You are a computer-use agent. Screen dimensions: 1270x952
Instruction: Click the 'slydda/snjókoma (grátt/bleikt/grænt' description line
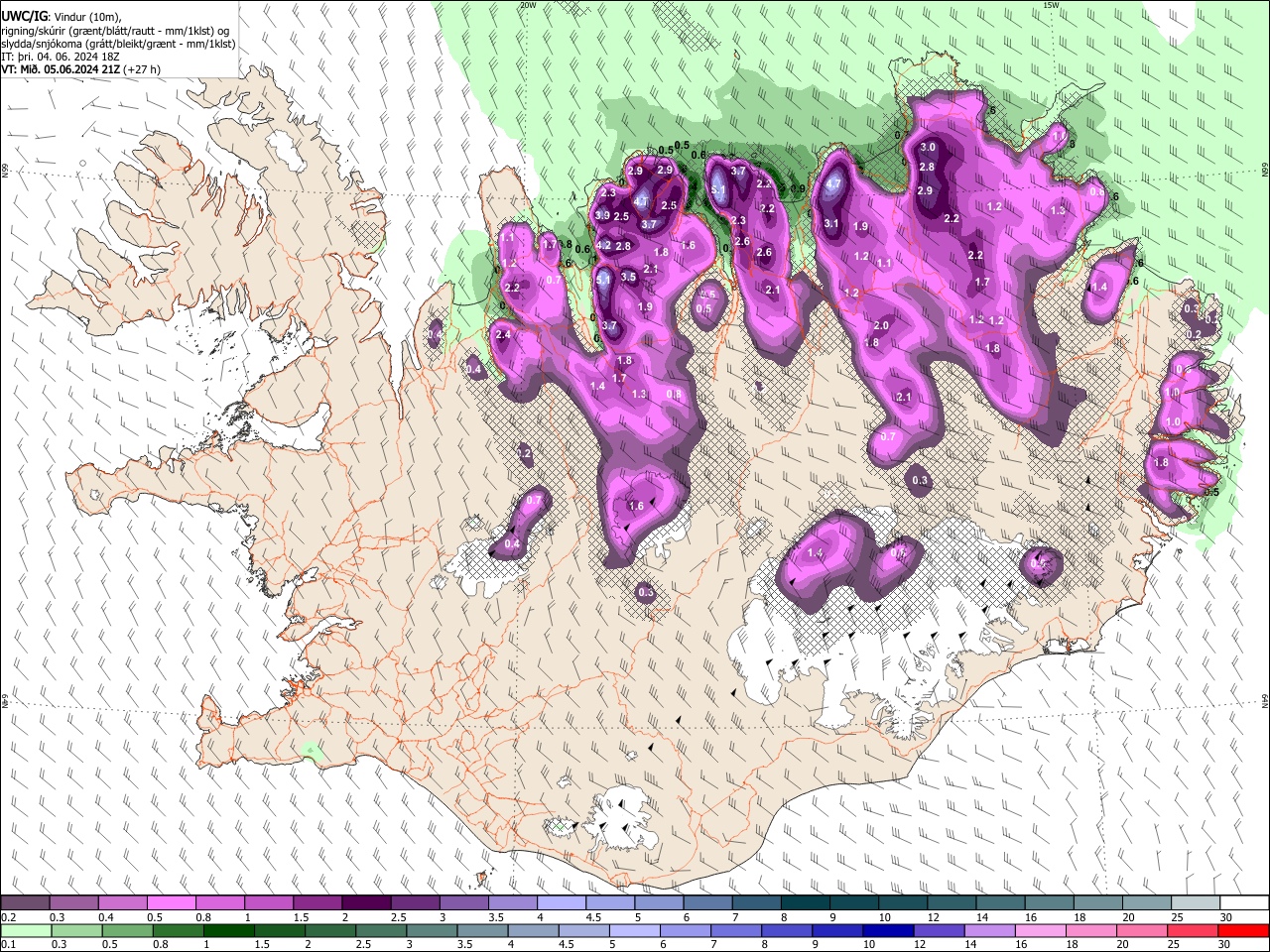point(119,44)
